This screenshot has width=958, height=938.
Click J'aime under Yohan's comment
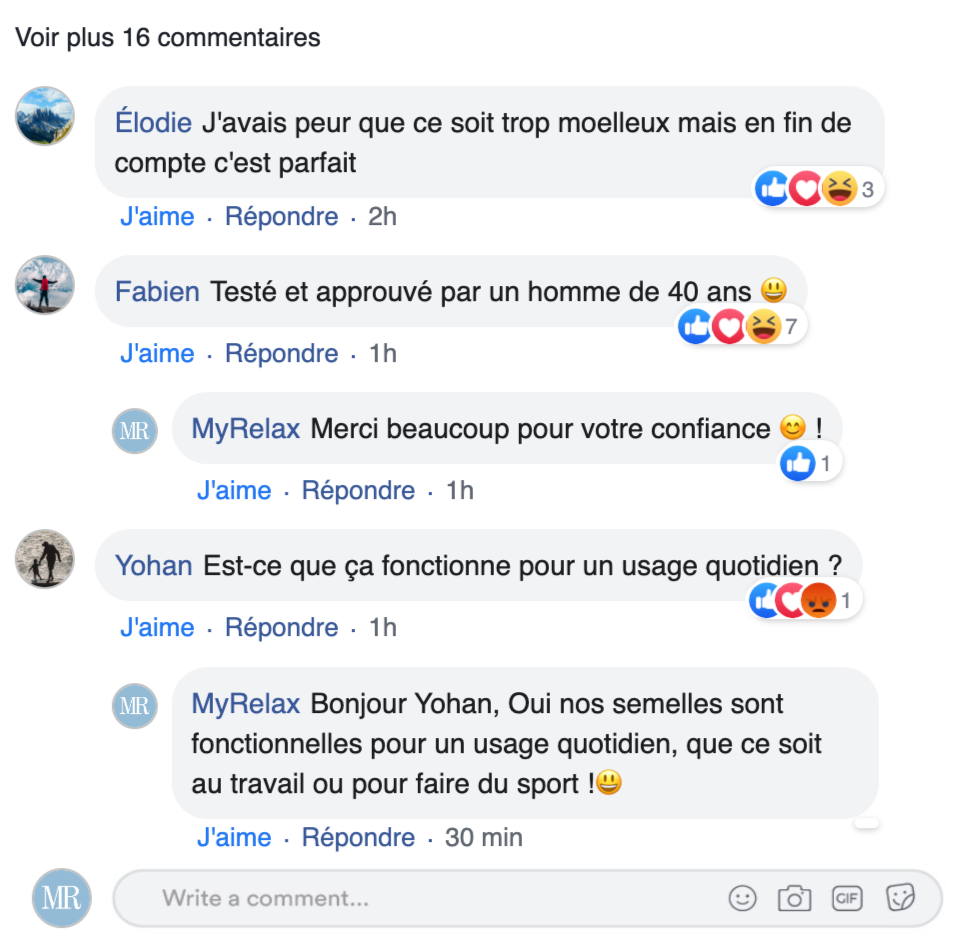(x=157, y=627)
